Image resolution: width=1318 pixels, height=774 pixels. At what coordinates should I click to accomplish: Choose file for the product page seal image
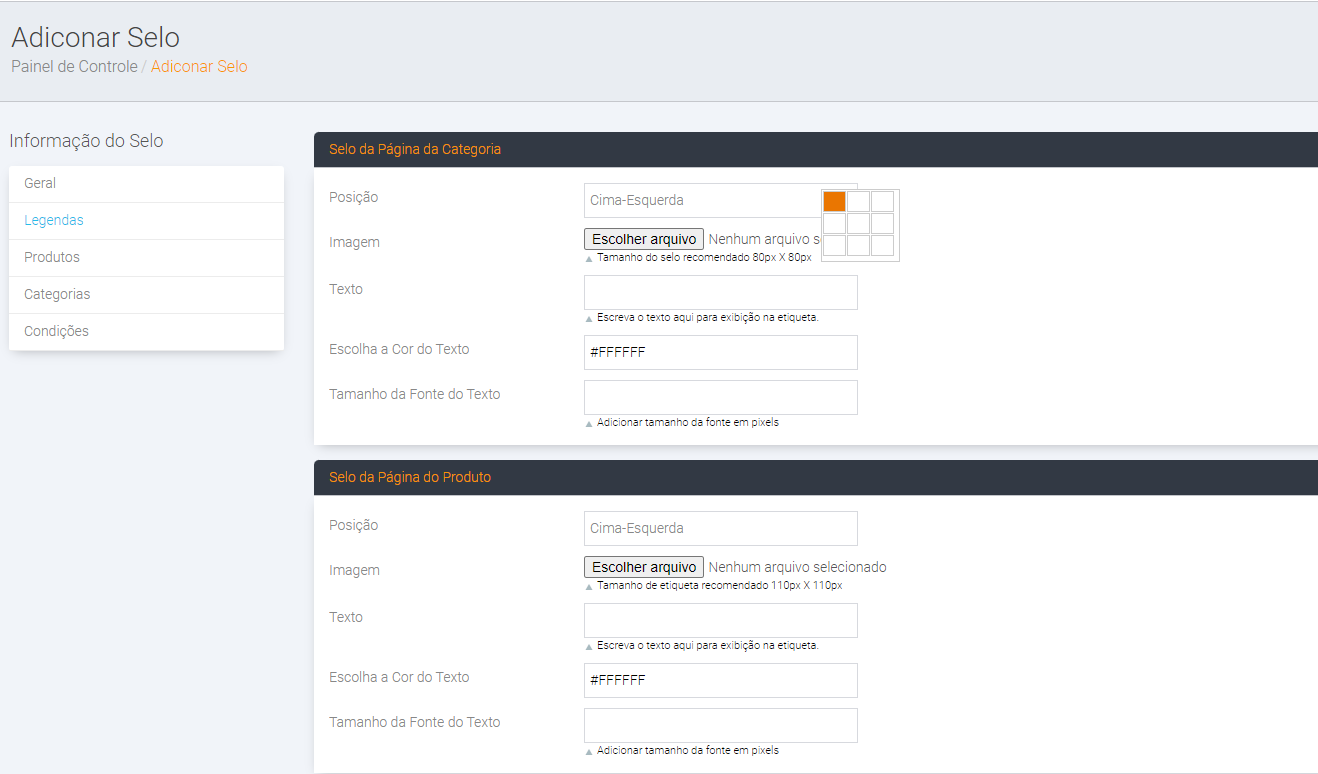tap(644, 567)
